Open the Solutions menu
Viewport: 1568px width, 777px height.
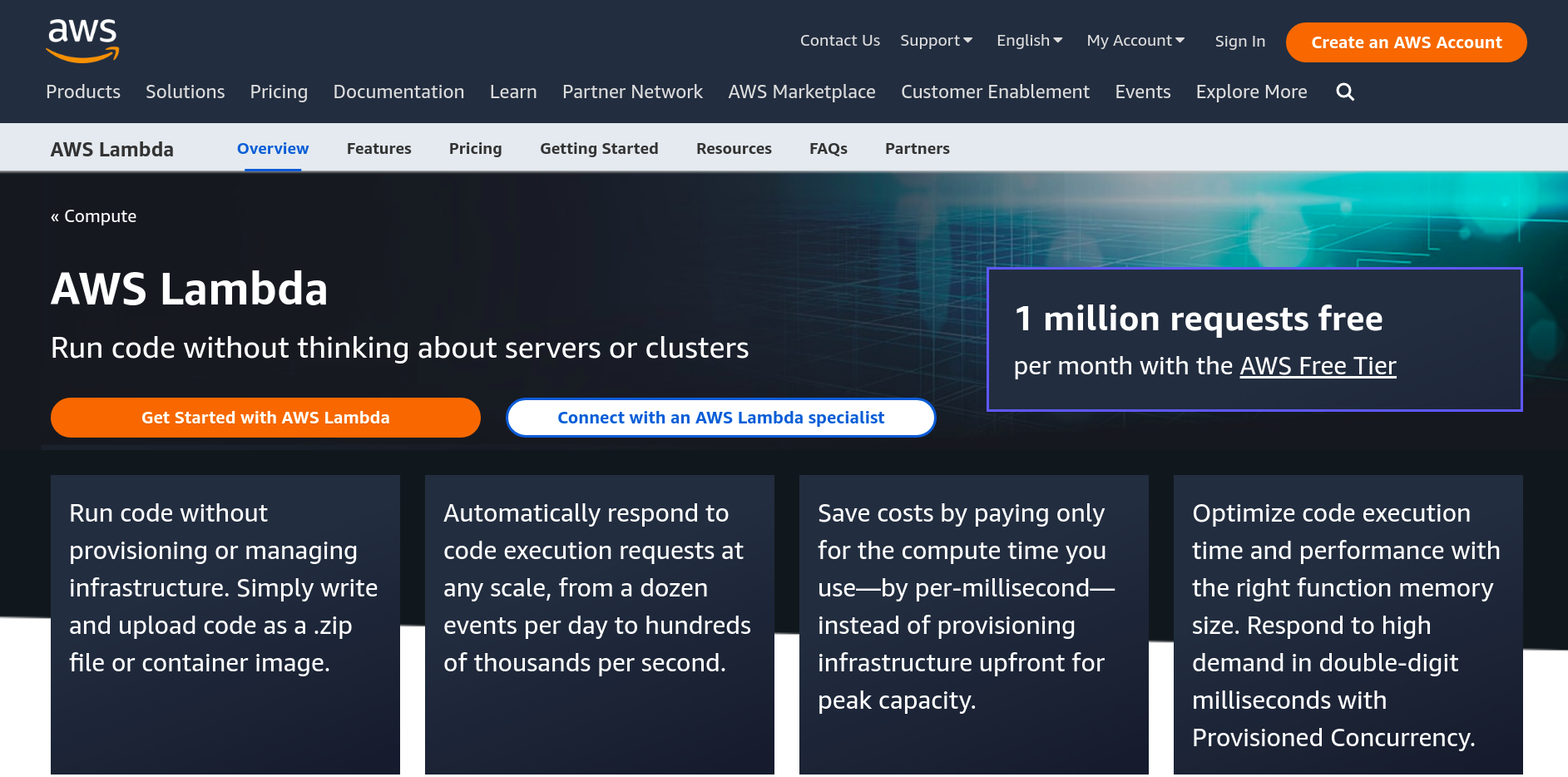point(185,92)
